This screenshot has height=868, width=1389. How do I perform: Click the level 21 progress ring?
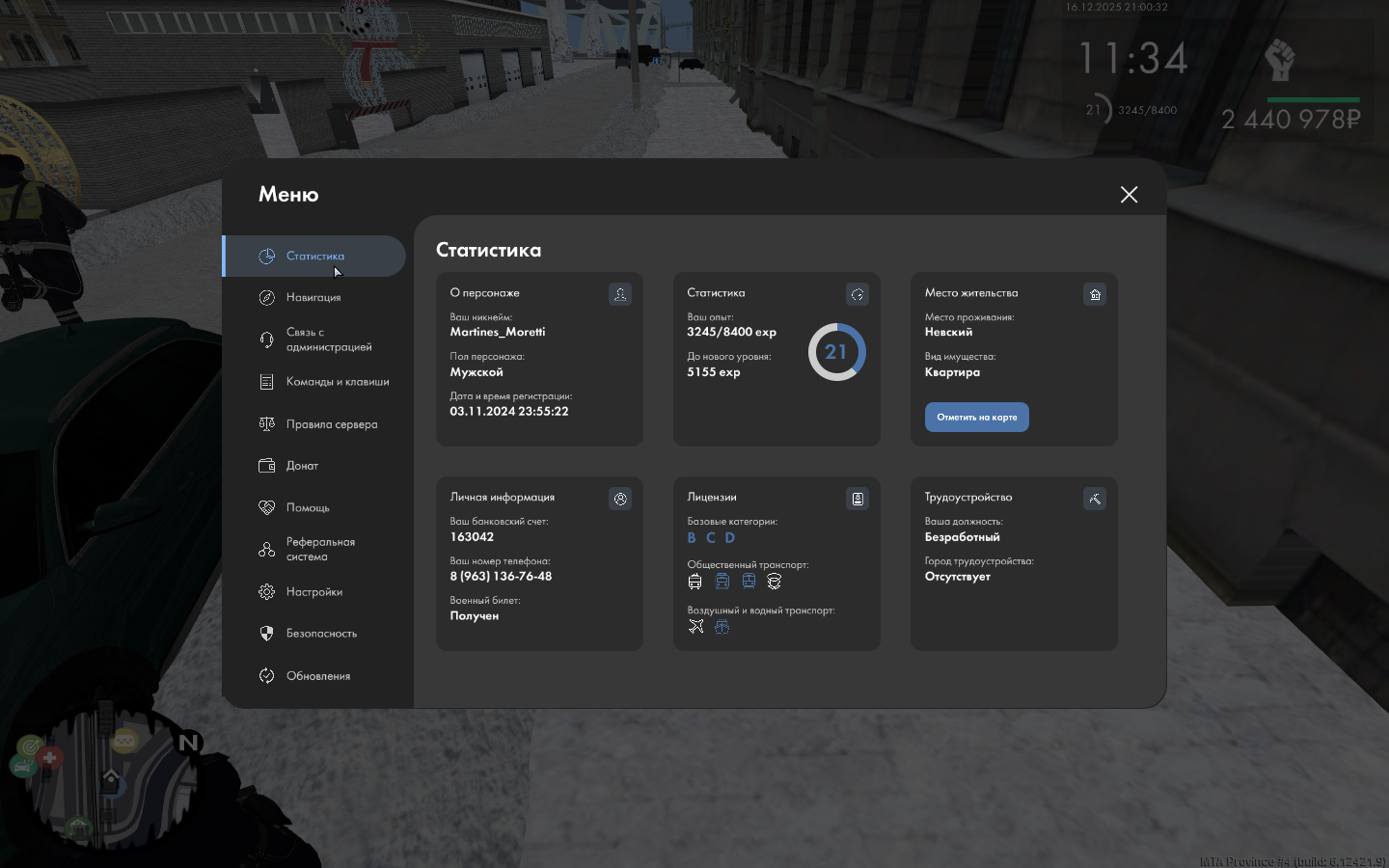pyautogui.click(x=836, y=352)
